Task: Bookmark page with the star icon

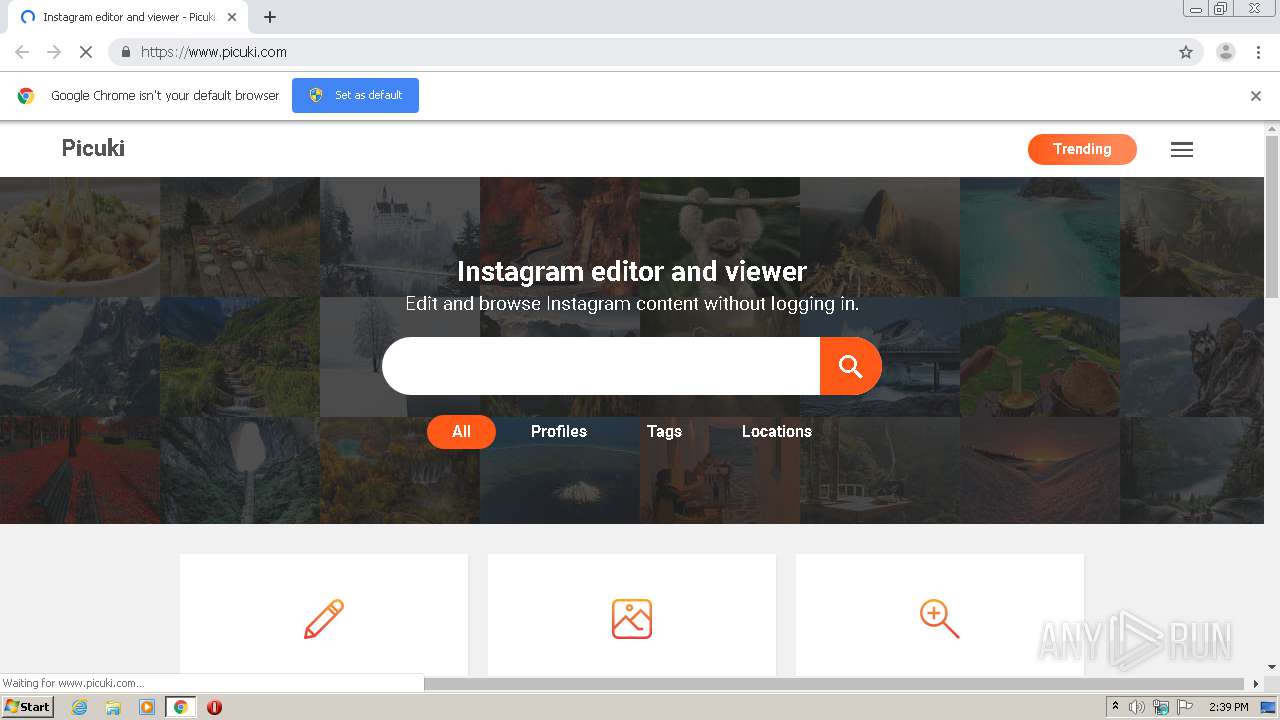Action: click(1186, 52)
